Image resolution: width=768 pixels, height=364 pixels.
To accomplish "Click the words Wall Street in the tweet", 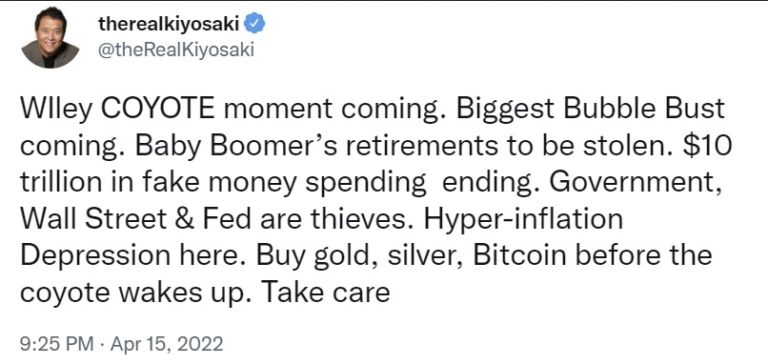I will (x=94, y=219).
